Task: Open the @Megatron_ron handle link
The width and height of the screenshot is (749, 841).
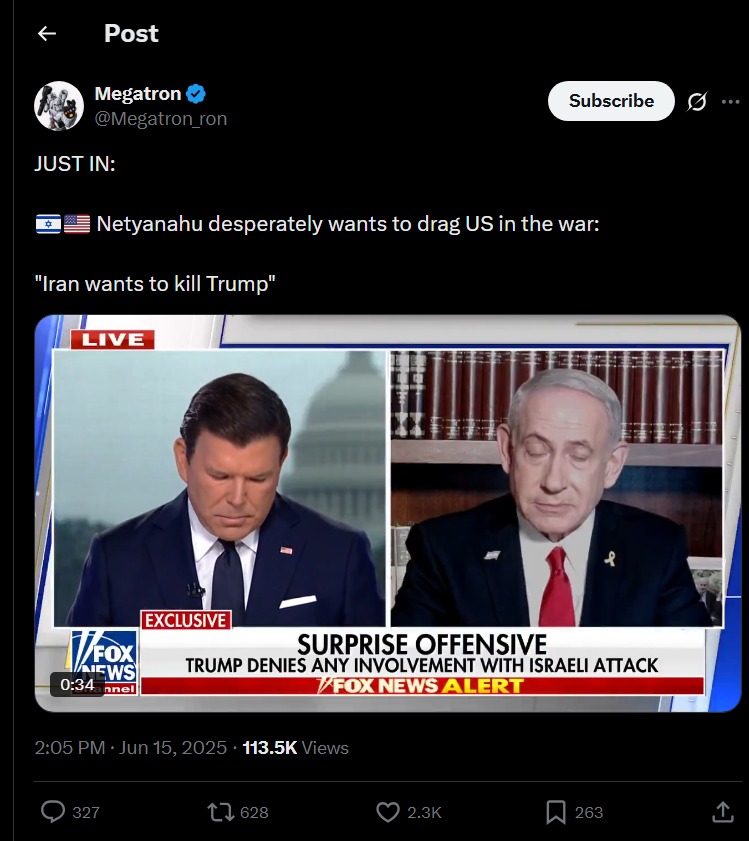Action: tap(160, 119)
